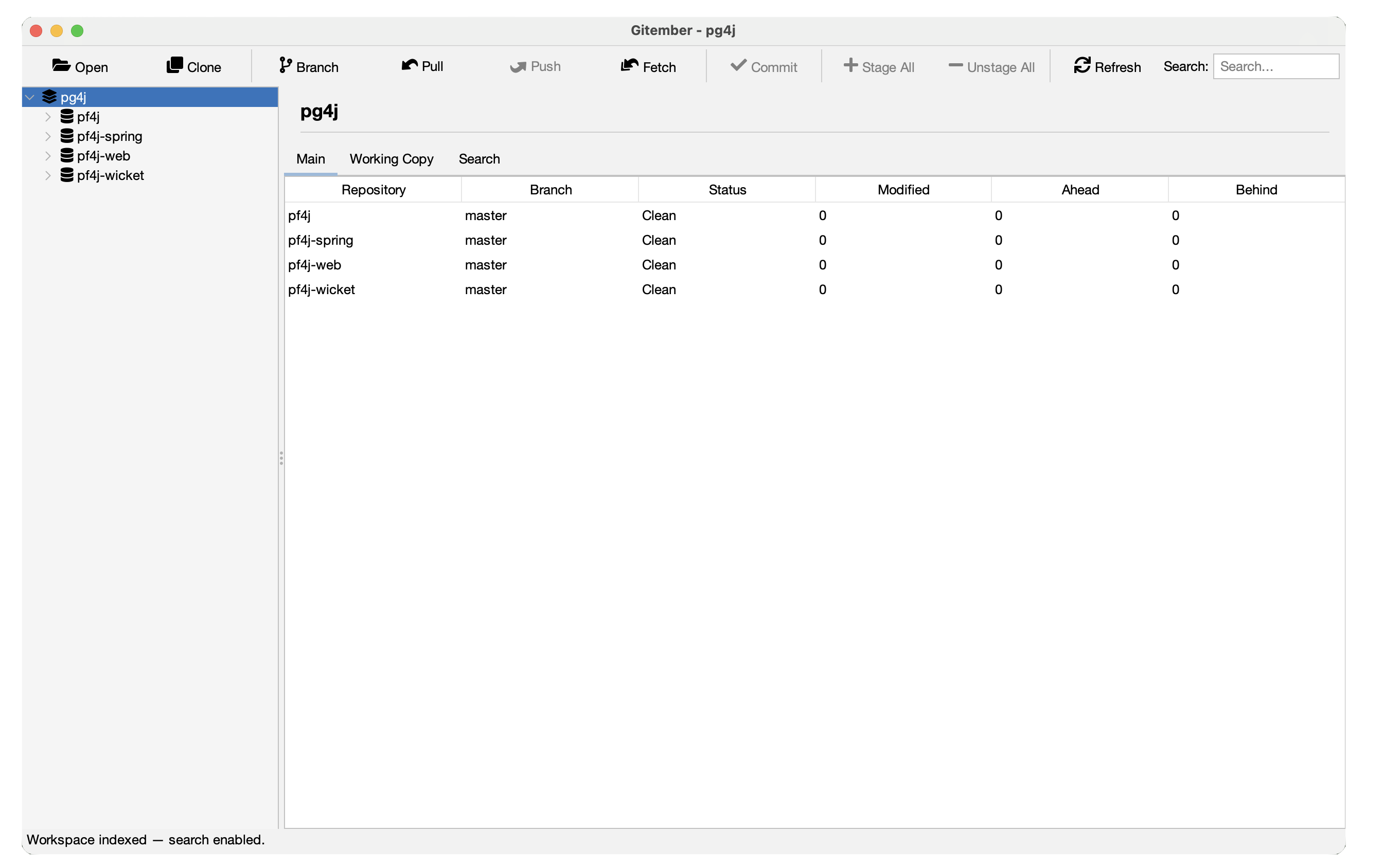Screen dimensions: 1384x868
Task: Switch to the Main tab
Action: click(311, 159)
